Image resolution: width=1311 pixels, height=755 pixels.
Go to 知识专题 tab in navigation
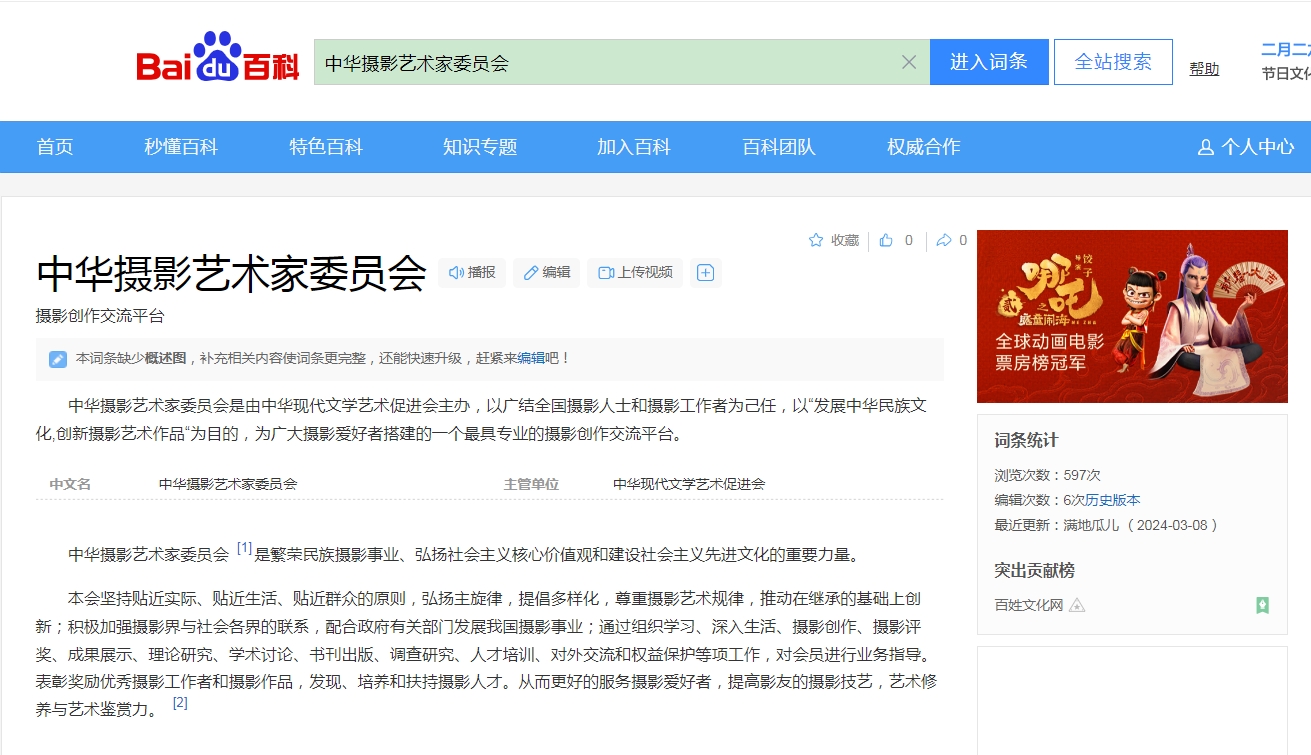480,147
